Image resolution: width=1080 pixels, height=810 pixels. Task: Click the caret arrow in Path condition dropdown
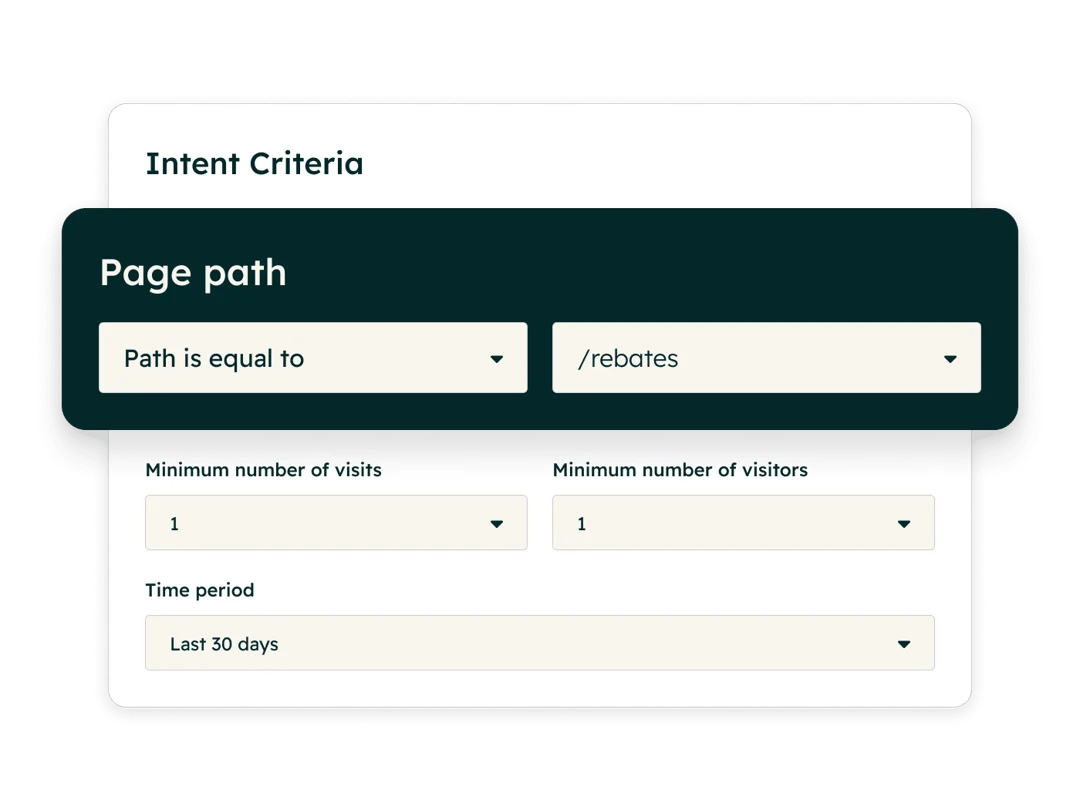coord(496,359)
